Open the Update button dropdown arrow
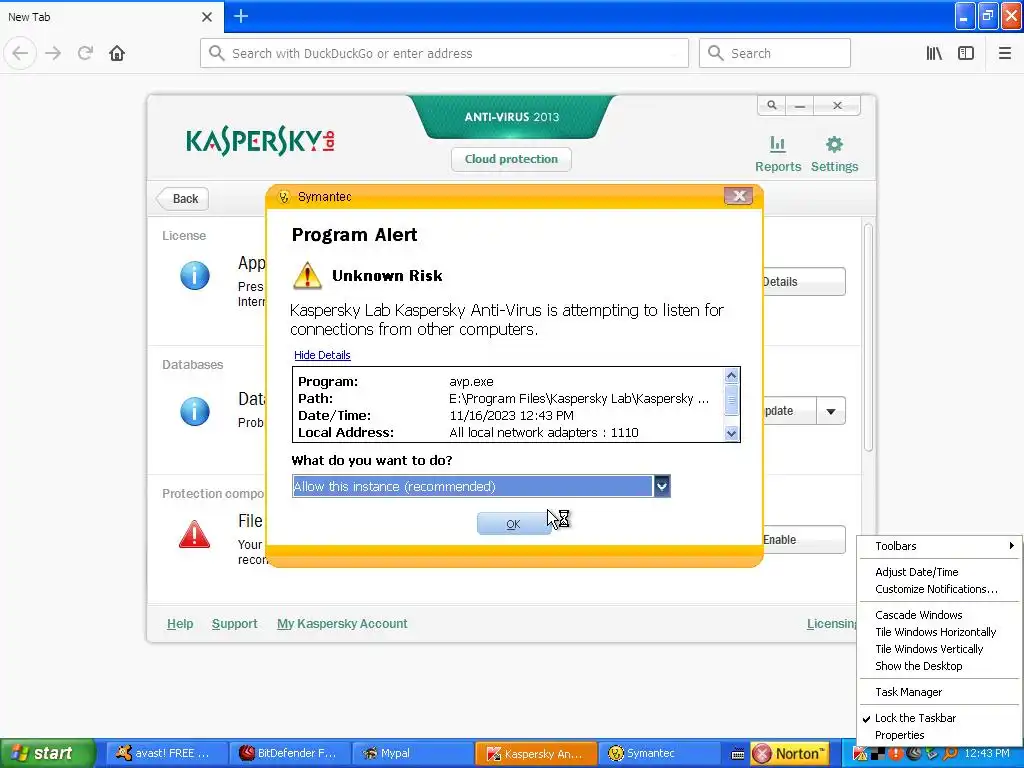 click(x=831, y=411)
